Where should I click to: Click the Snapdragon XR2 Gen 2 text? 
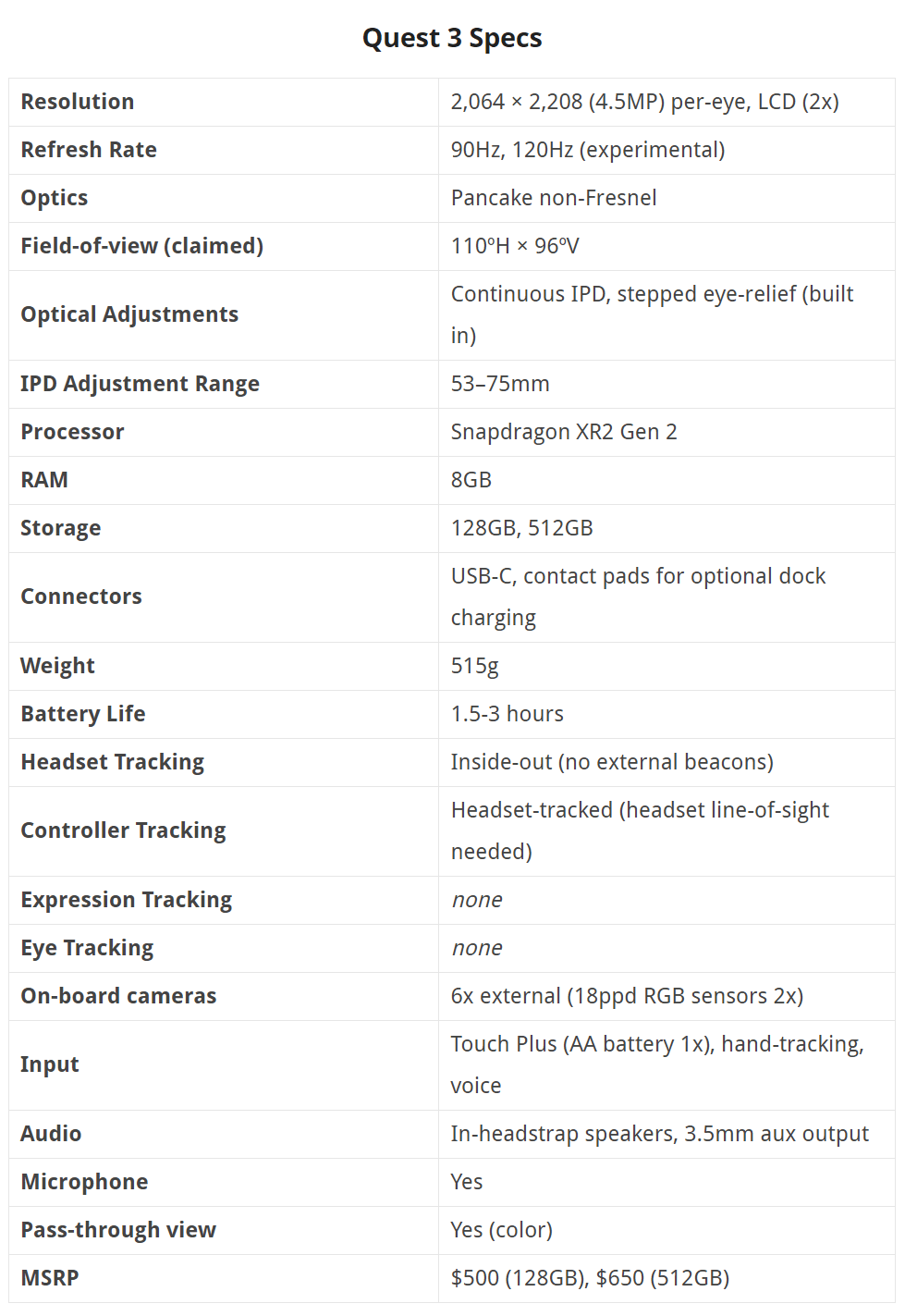pos(564,432)
